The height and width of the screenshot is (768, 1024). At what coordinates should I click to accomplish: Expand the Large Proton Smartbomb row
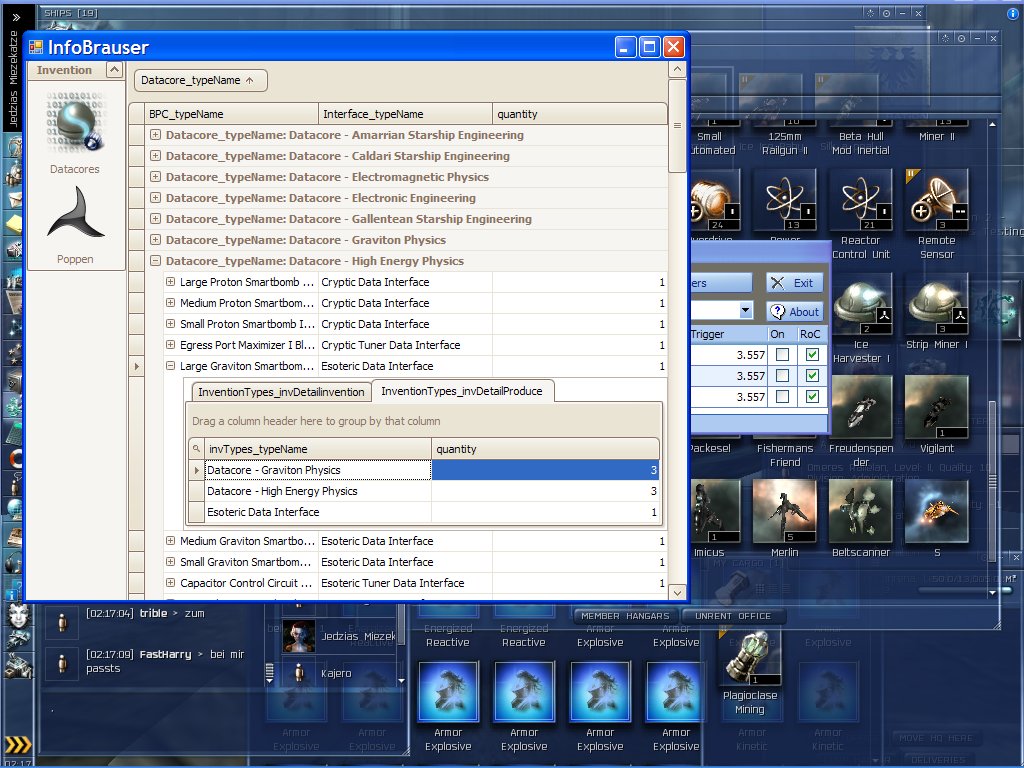coord(170,281)
